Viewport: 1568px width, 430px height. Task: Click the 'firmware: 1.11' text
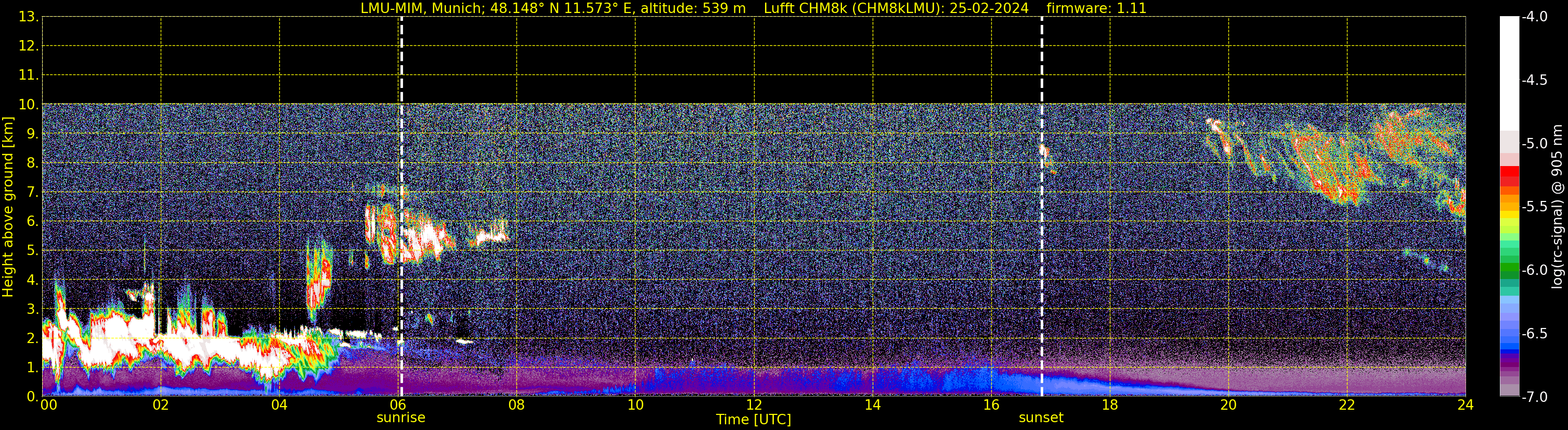[1096, 8]
